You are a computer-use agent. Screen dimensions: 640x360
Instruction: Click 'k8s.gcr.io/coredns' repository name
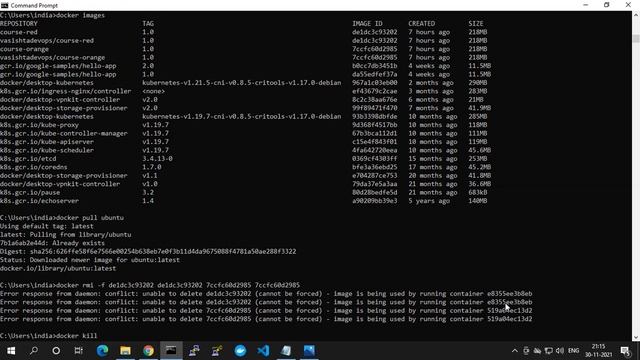coord(33,167)
